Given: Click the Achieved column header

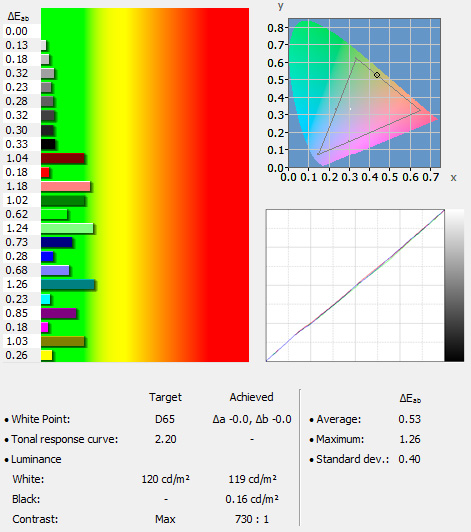Looking at the screenshot, I should 251,397.
